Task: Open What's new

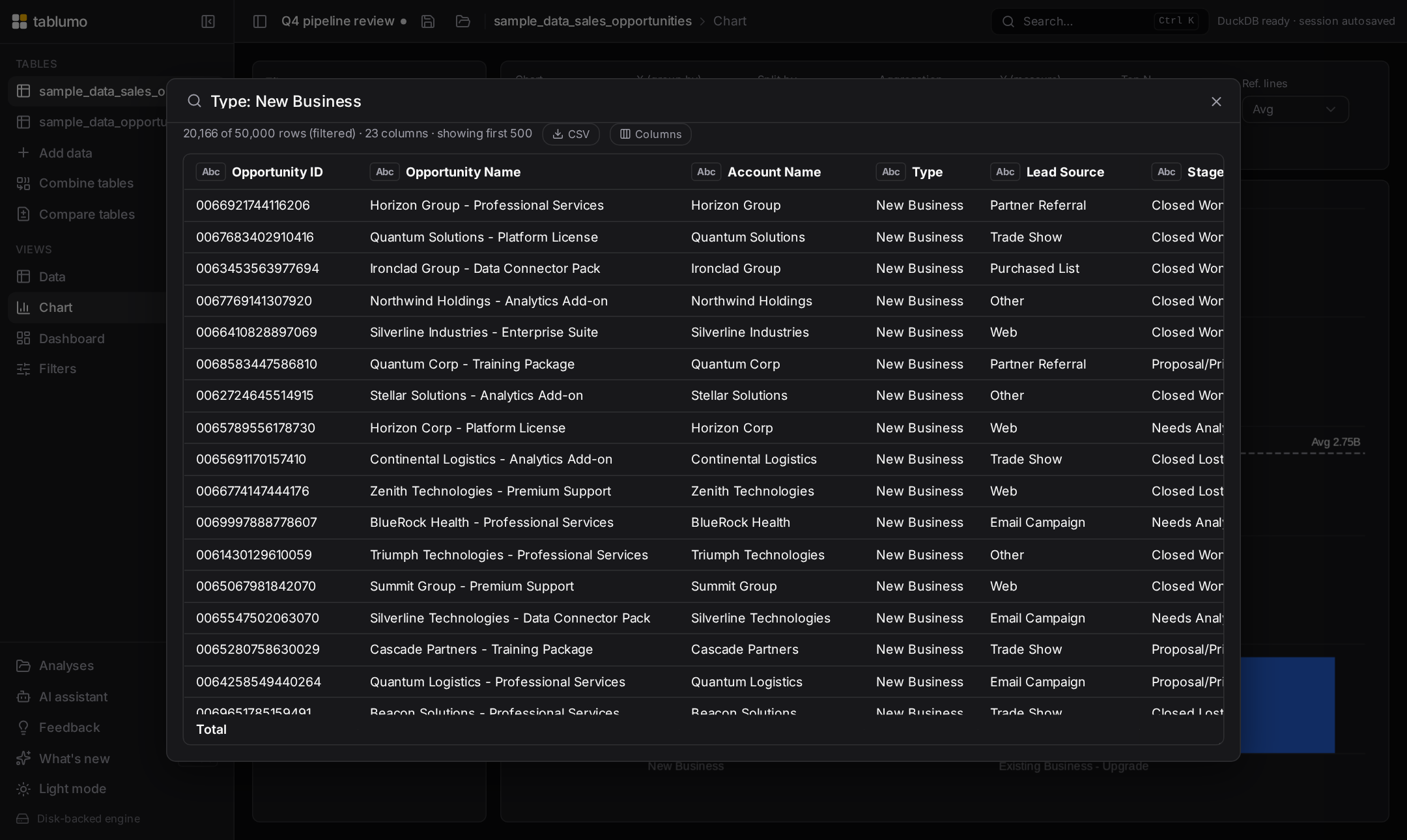Action: (x=63, y=759)
